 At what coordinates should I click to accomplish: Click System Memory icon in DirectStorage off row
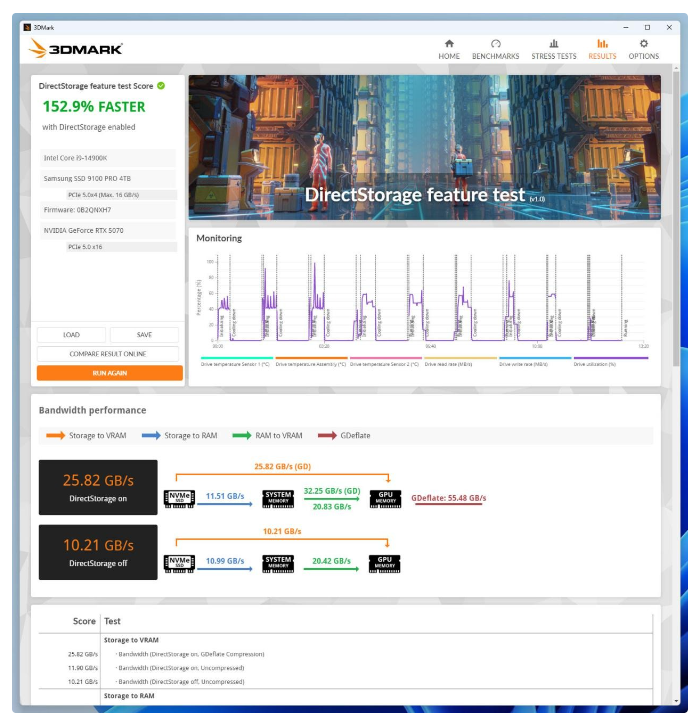point(278,564)
